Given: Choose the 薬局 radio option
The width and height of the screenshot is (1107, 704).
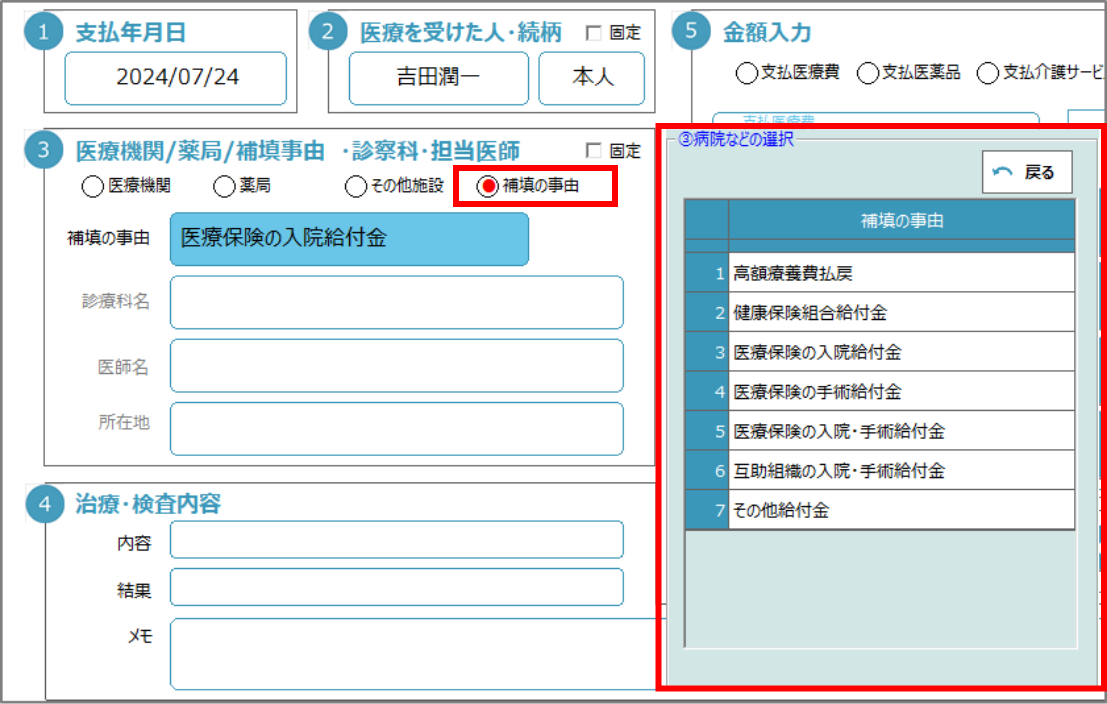Looking at the screenshot, I should tap(225, 186).
